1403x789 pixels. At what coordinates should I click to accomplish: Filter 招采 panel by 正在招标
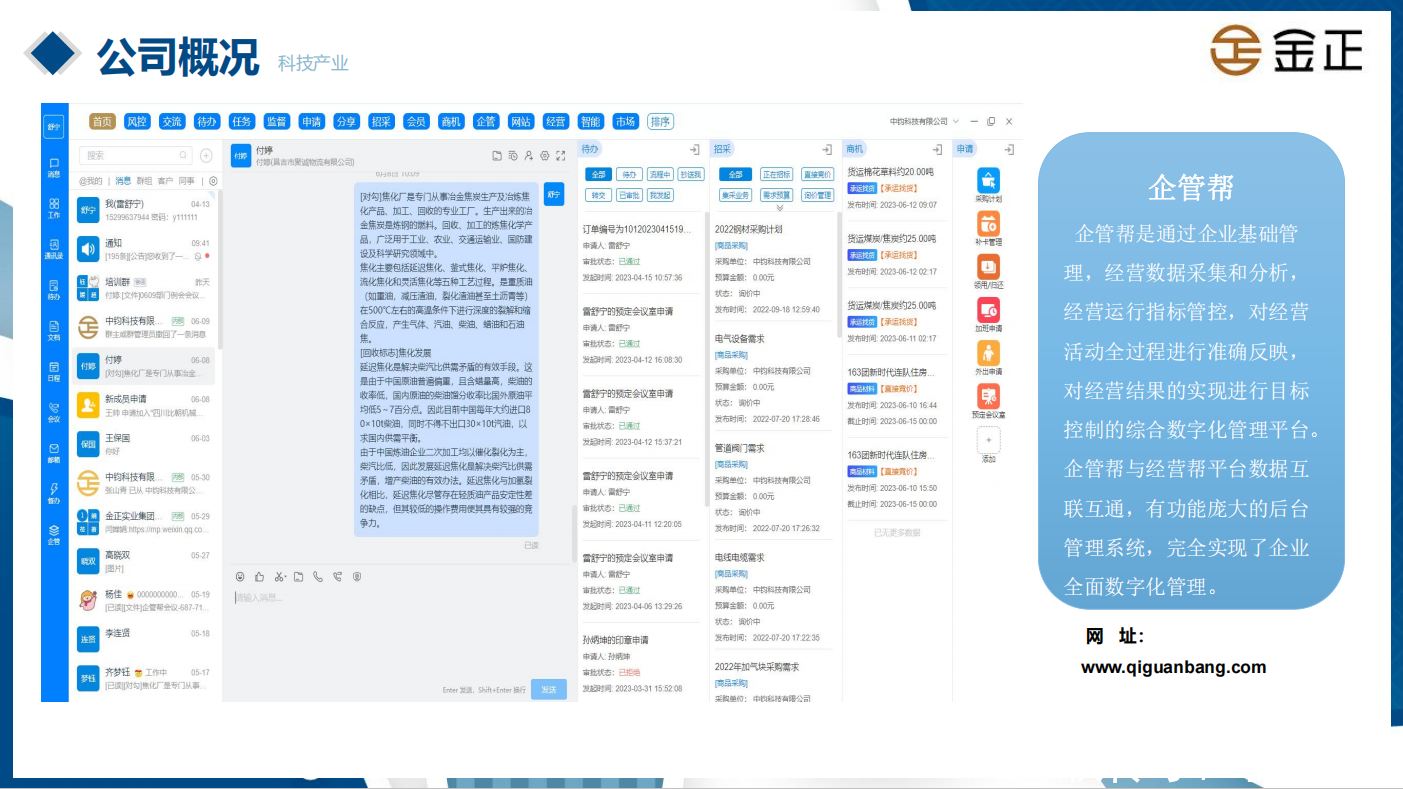pos(776,174)
